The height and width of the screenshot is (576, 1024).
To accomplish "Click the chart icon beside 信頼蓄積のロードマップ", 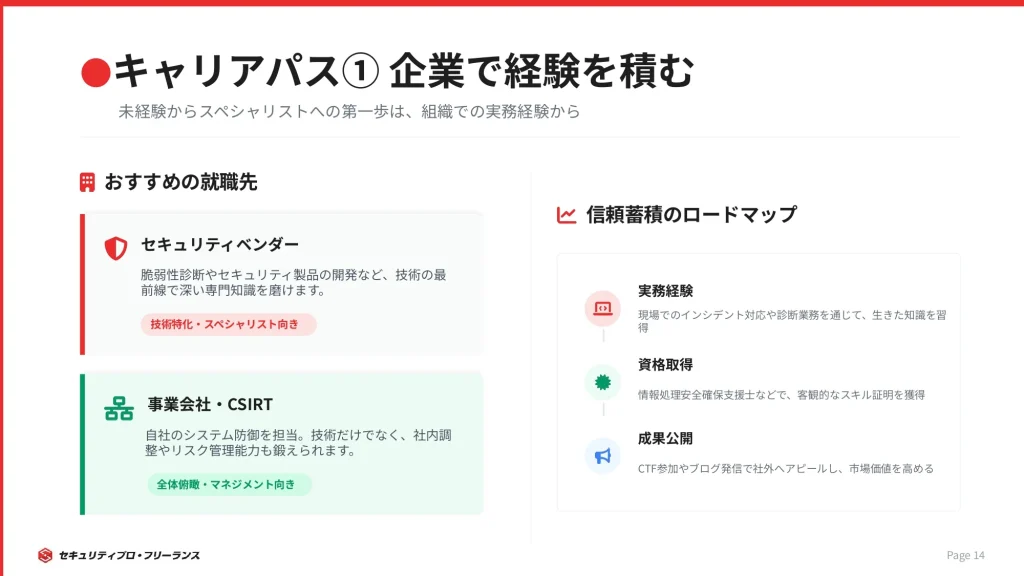I will click(x=566, y=215).
